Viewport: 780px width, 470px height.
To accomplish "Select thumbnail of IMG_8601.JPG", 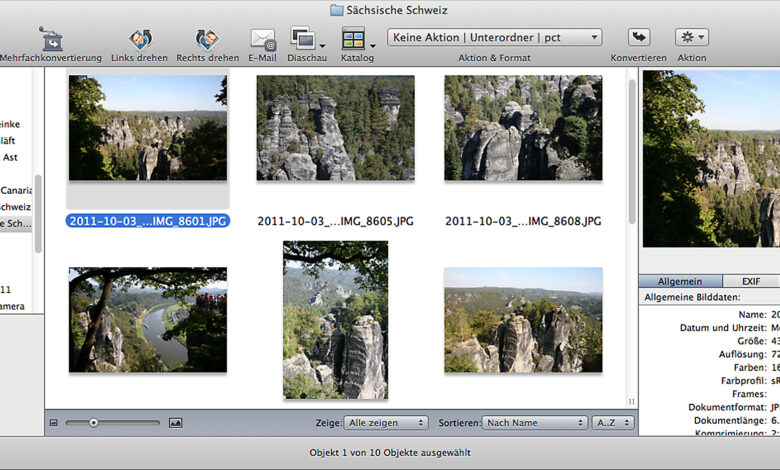I will [x=148, y=128].
